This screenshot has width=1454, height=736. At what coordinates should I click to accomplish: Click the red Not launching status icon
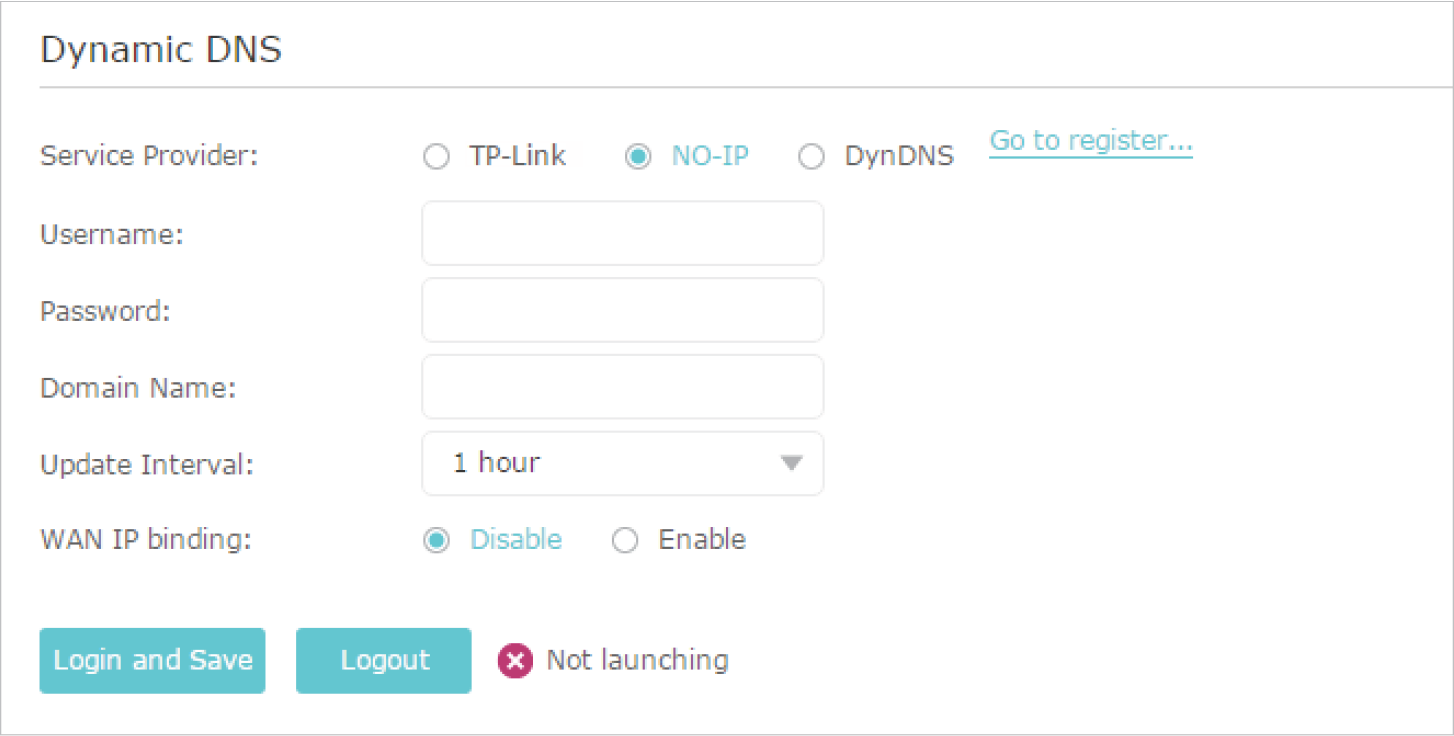515,661
